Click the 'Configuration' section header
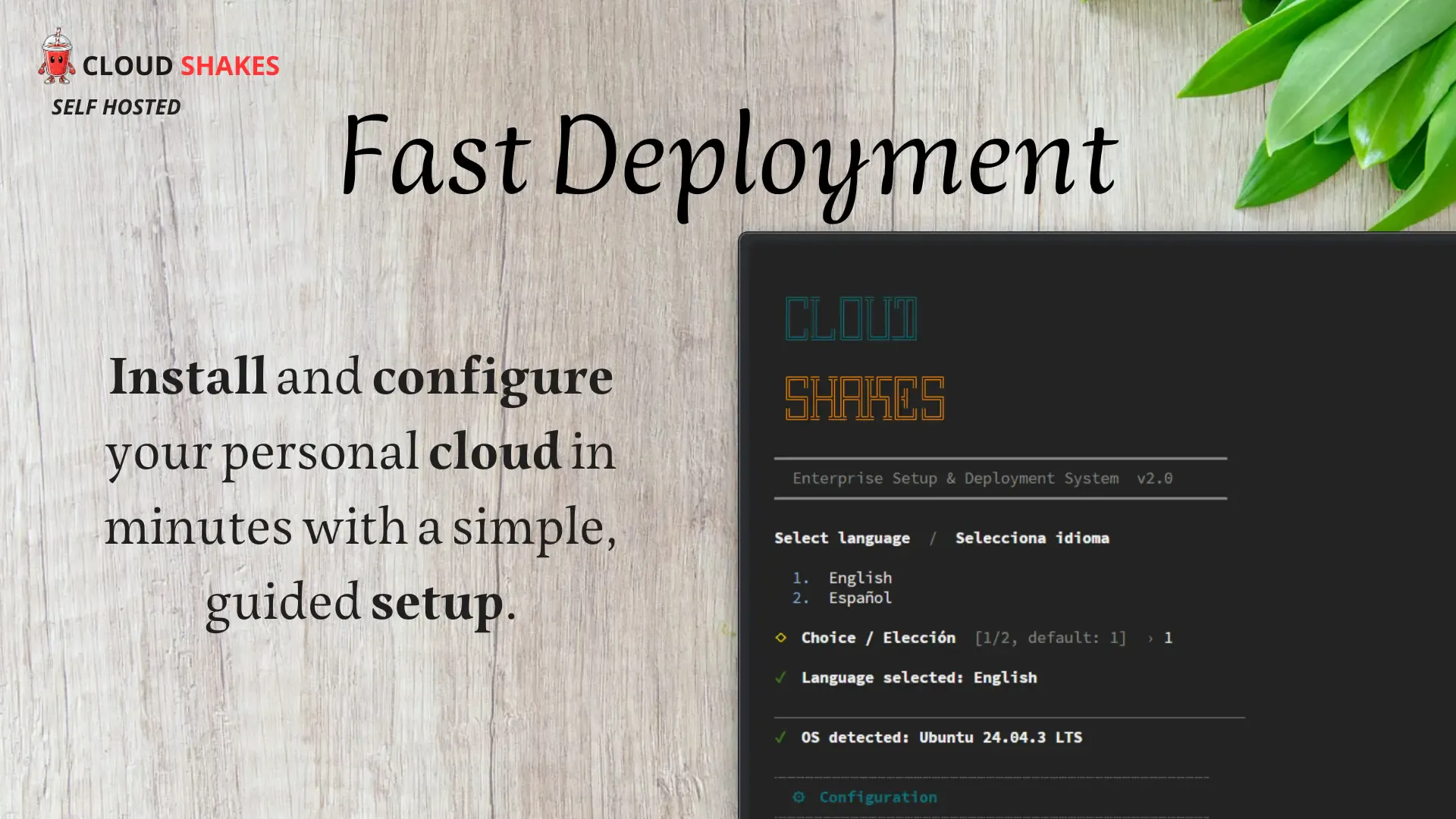The image size is (1456, 819). click(878, 797)
